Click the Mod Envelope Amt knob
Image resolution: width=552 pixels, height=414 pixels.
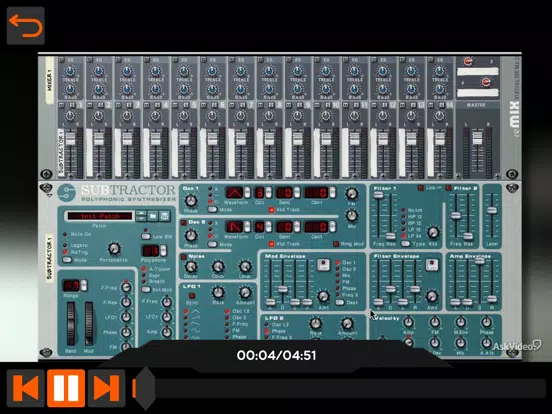coord(323,296)
